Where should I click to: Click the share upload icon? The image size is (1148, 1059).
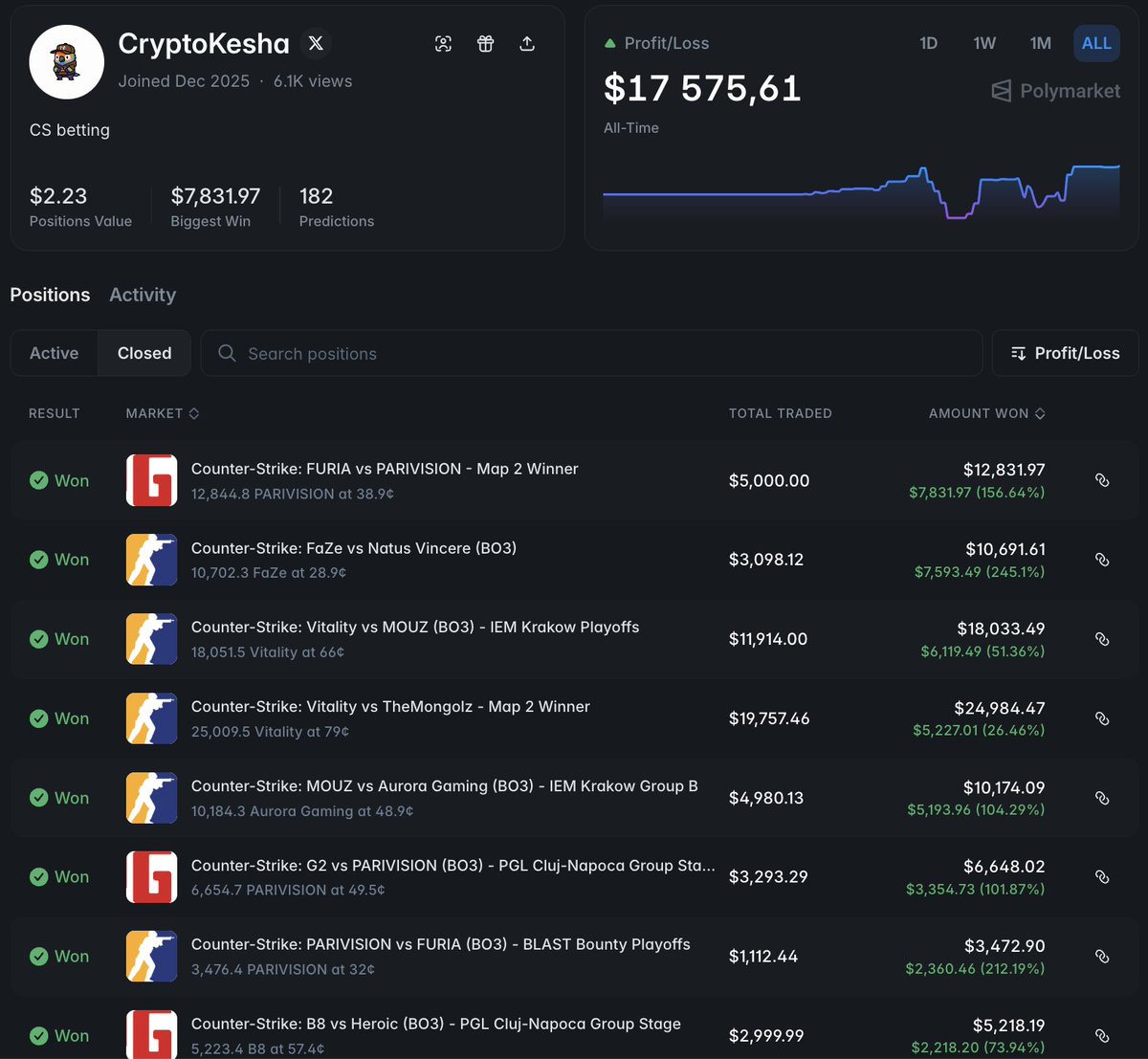tap(527, 43)
